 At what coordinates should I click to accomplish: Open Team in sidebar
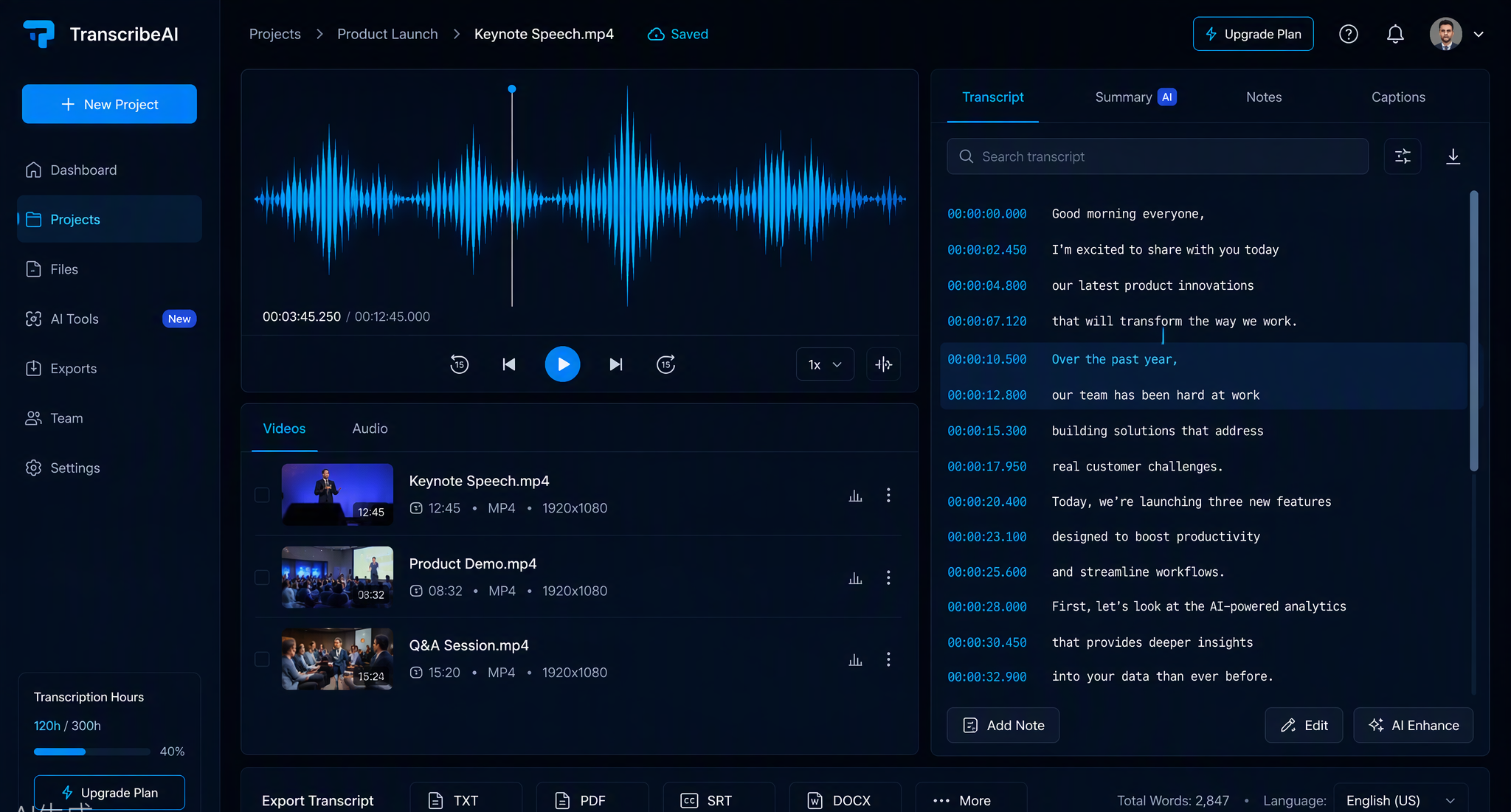coord(109,418)
